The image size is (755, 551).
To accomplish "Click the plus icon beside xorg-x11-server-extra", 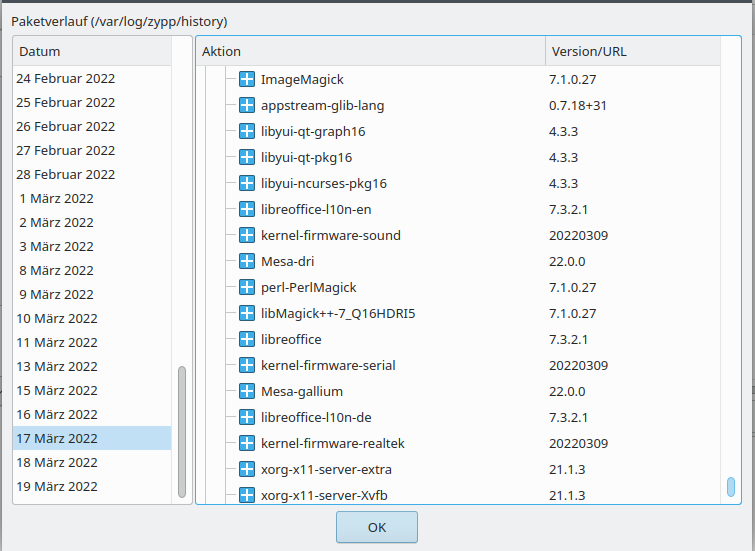I will click(247, 469).
